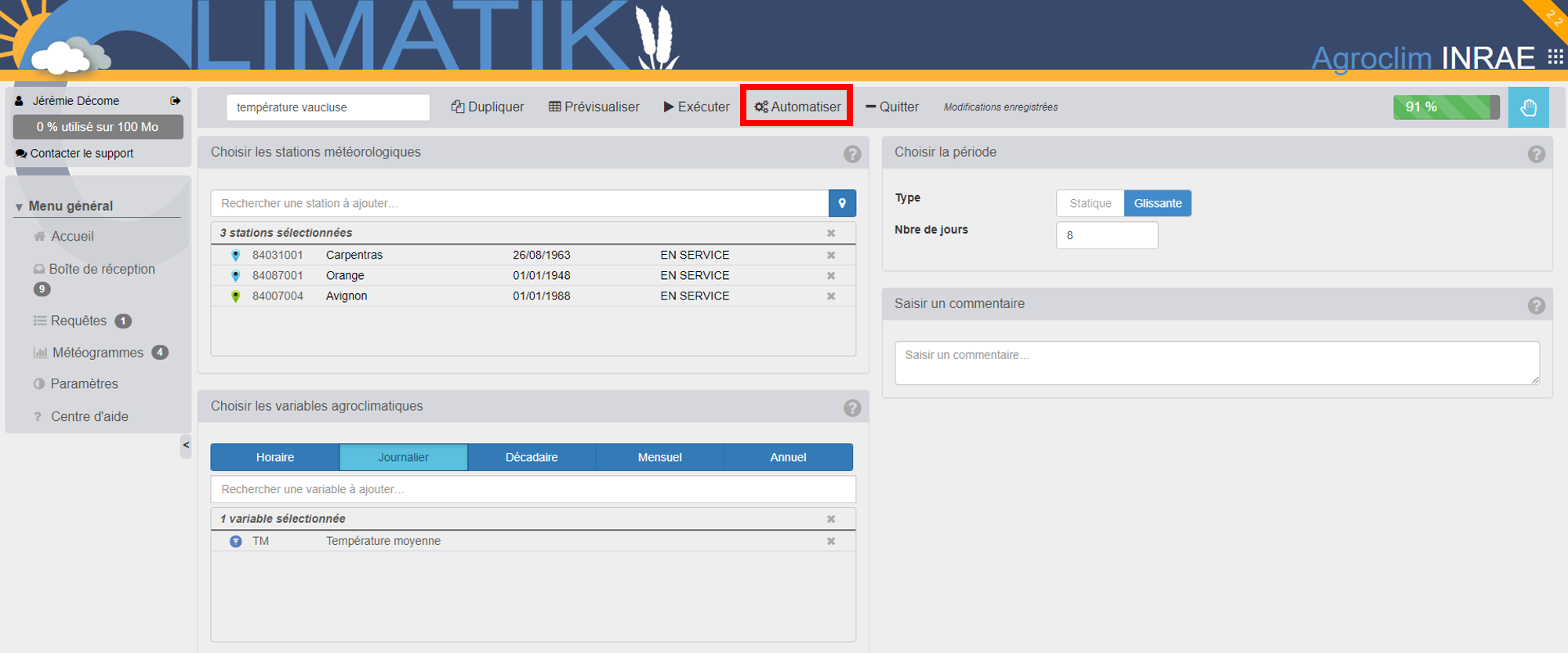Click Contacter le support link
Screen dimensions: 1568x653
tap(81, 154)
